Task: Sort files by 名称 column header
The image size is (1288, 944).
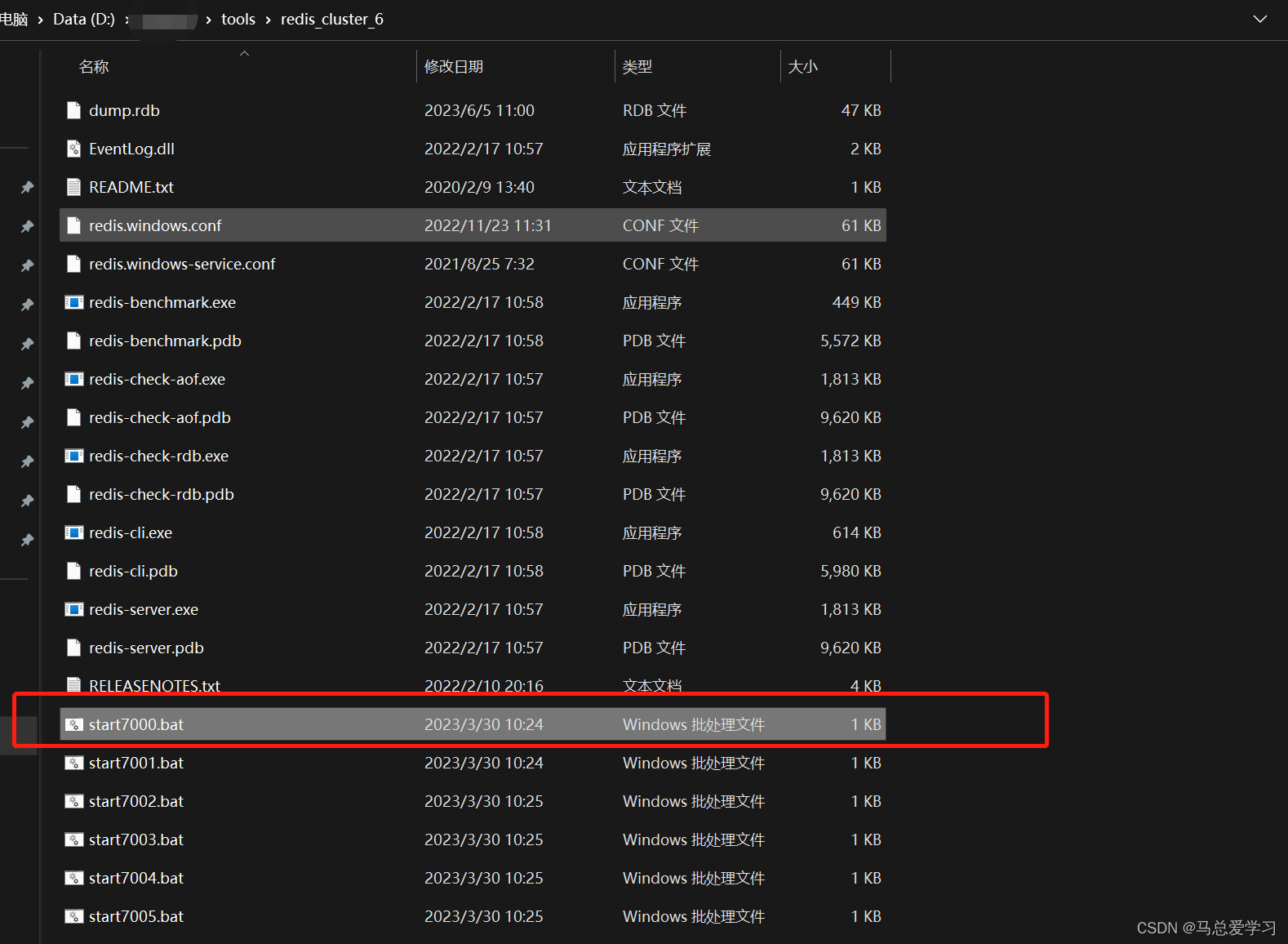Action: pos(94,67)
